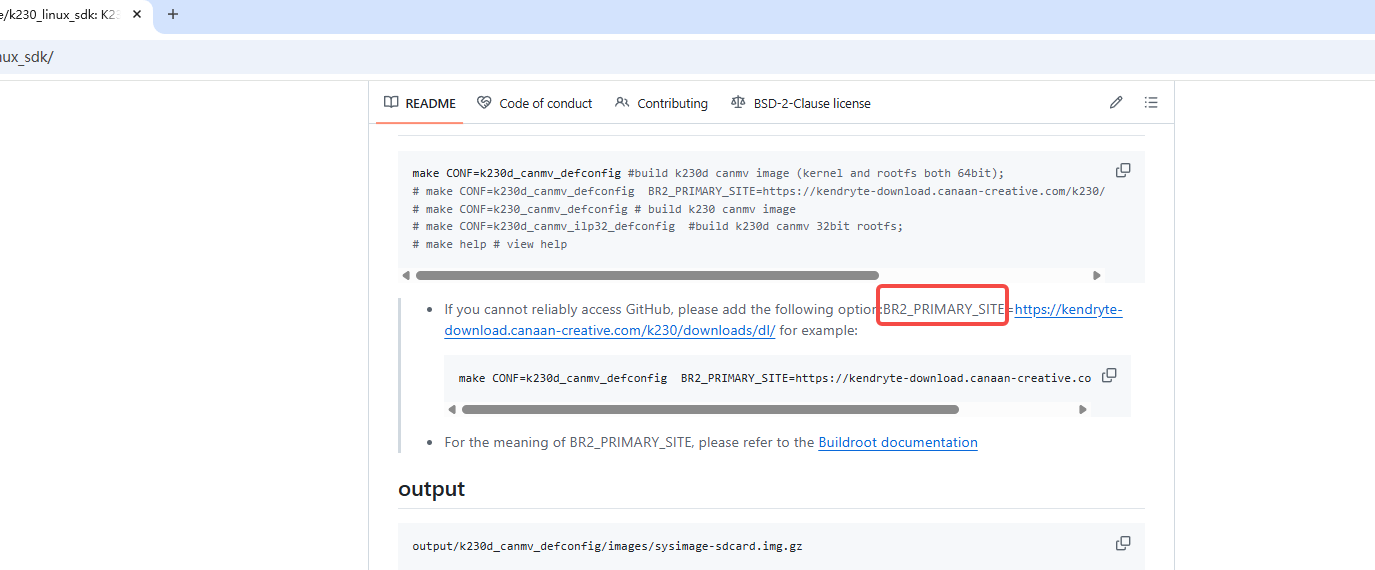
Task: Switch to the README tab
Action: pos(420,103)
